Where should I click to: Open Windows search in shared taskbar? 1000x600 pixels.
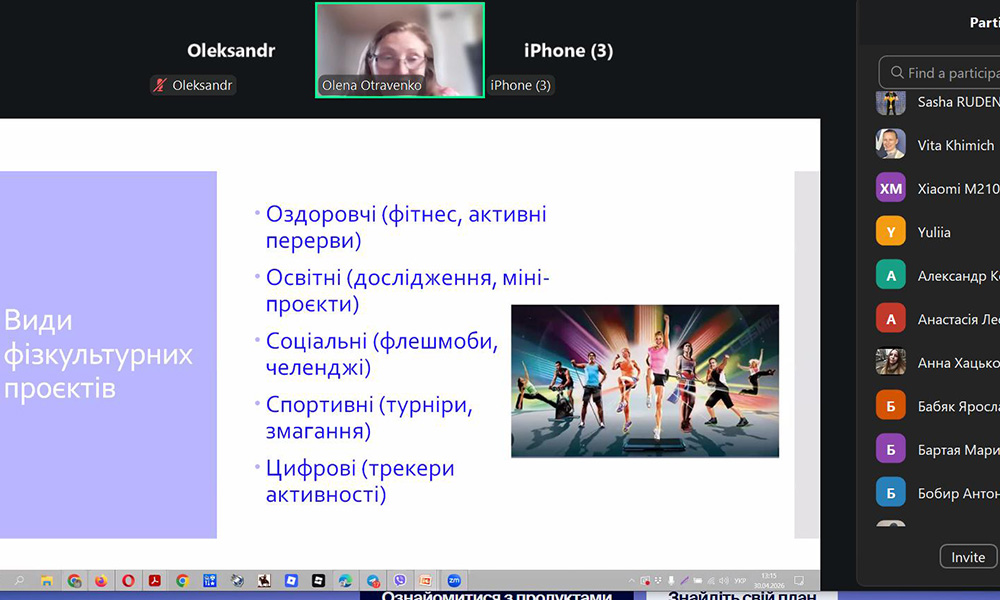(19, 580)
